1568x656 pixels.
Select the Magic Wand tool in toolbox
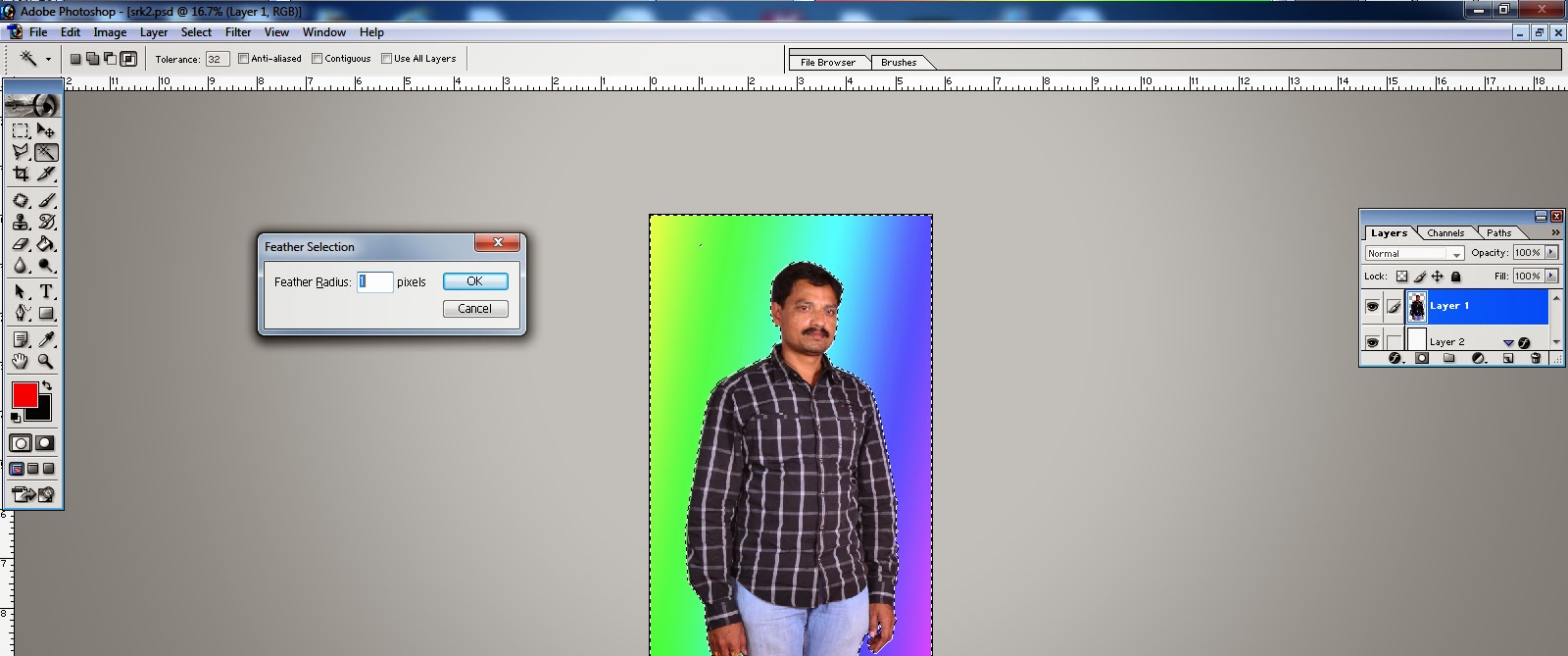point(46,152)
